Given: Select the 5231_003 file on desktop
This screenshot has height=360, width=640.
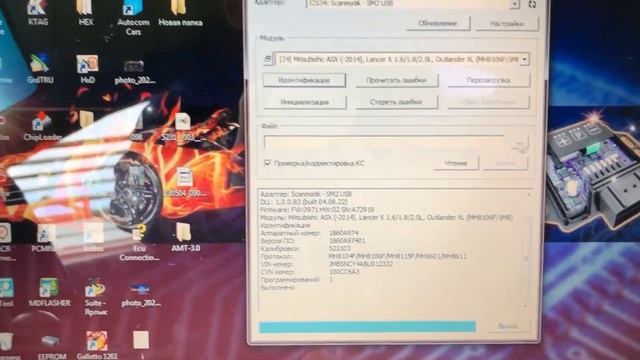Looking at the screenshot, I should point(183,127).
